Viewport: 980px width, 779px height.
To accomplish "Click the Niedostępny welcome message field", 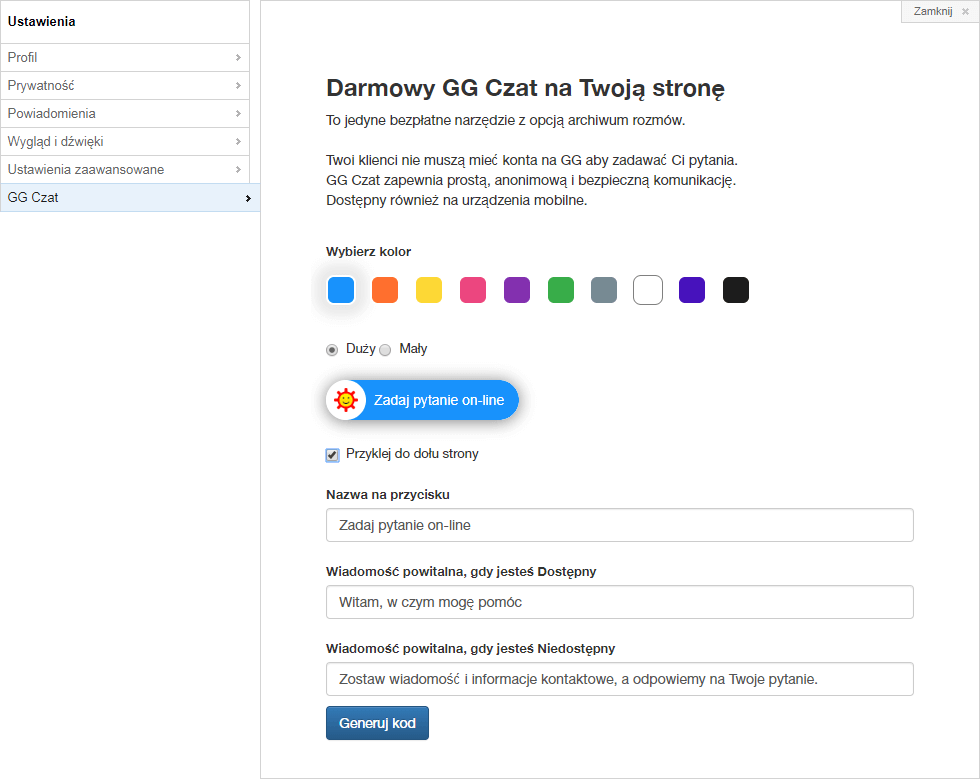I will (620, 679).
